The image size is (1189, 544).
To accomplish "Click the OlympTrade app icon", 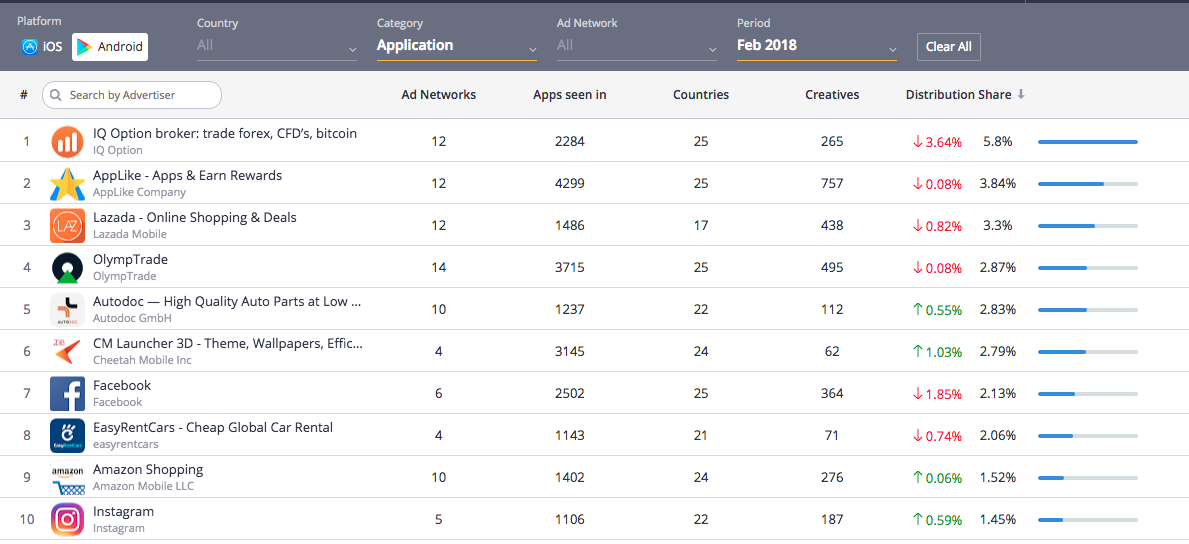I will [67, 269].
